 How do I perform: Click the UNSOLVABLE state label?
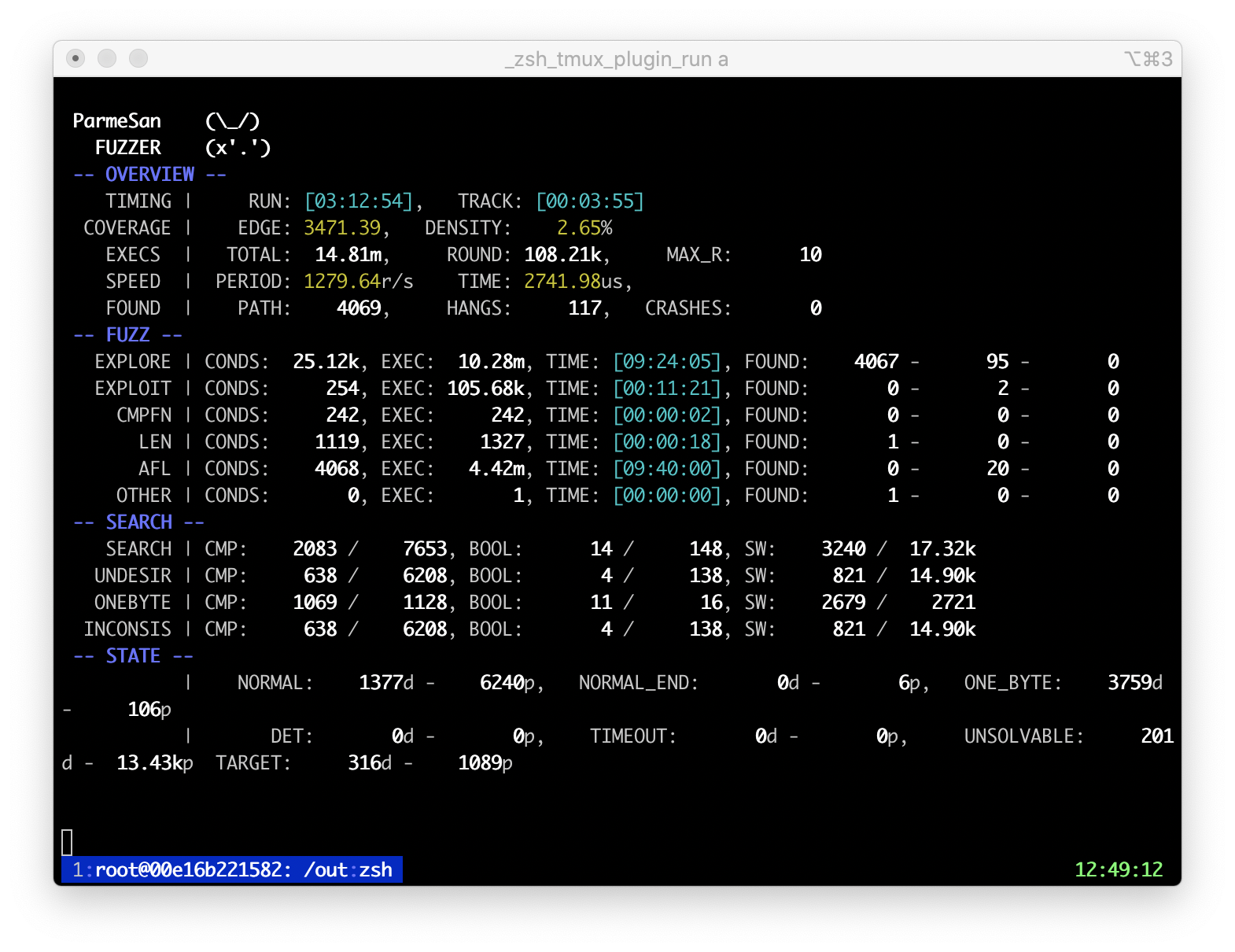pos(1024,736)
